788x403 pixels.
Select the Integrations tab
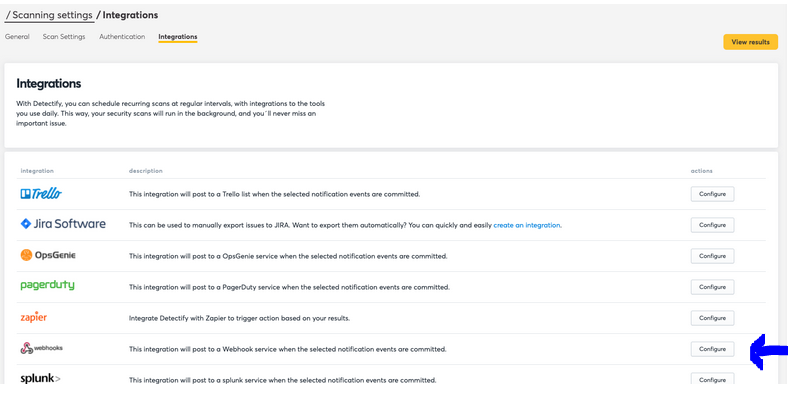click(178, 37)
